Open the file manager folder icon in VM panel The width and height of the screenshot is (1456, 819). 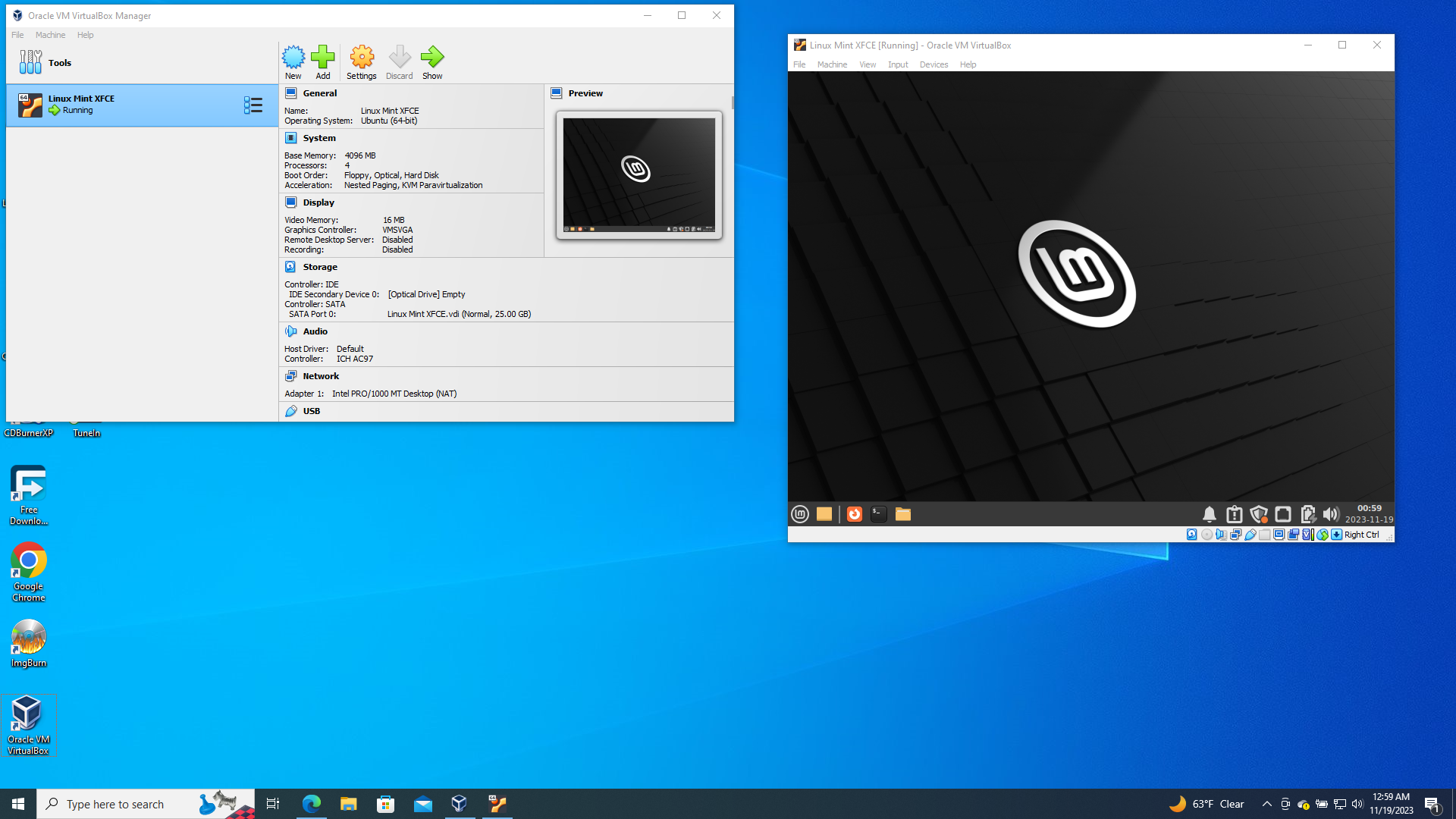[x=903, y=514]
